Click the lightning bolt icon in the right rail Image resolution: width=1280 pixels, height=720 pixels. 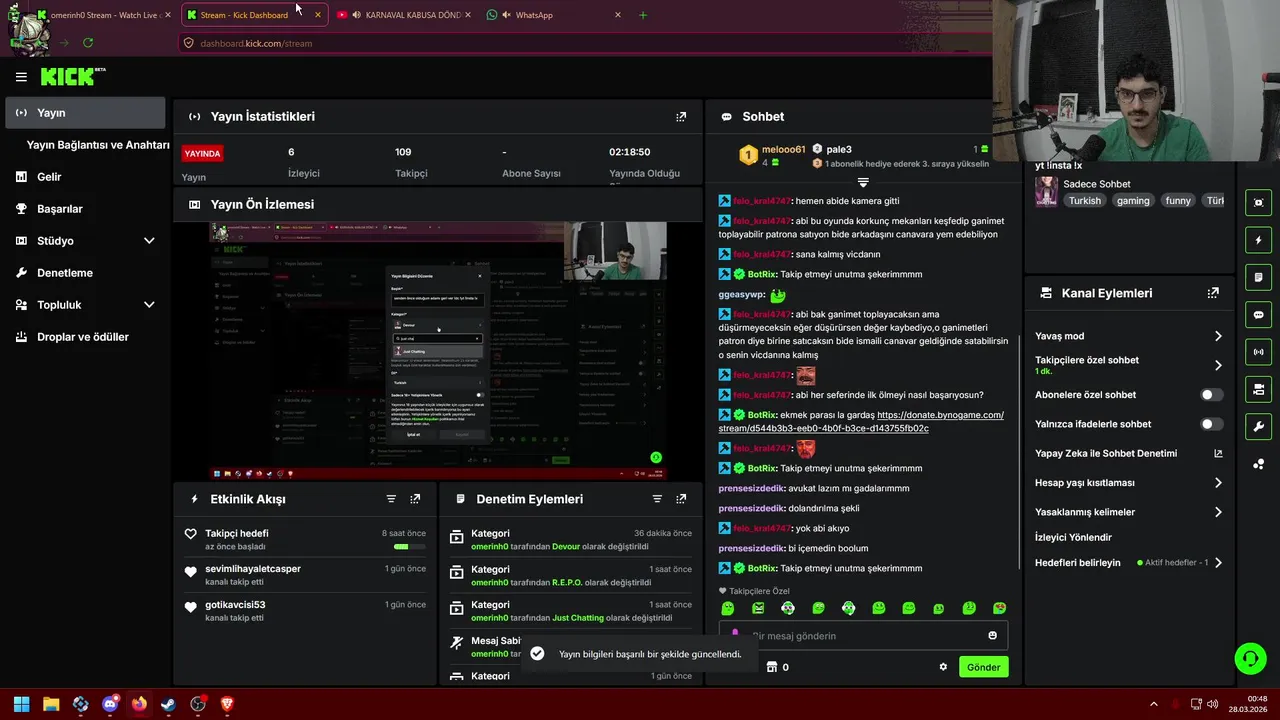click(x=1259, y=240)
